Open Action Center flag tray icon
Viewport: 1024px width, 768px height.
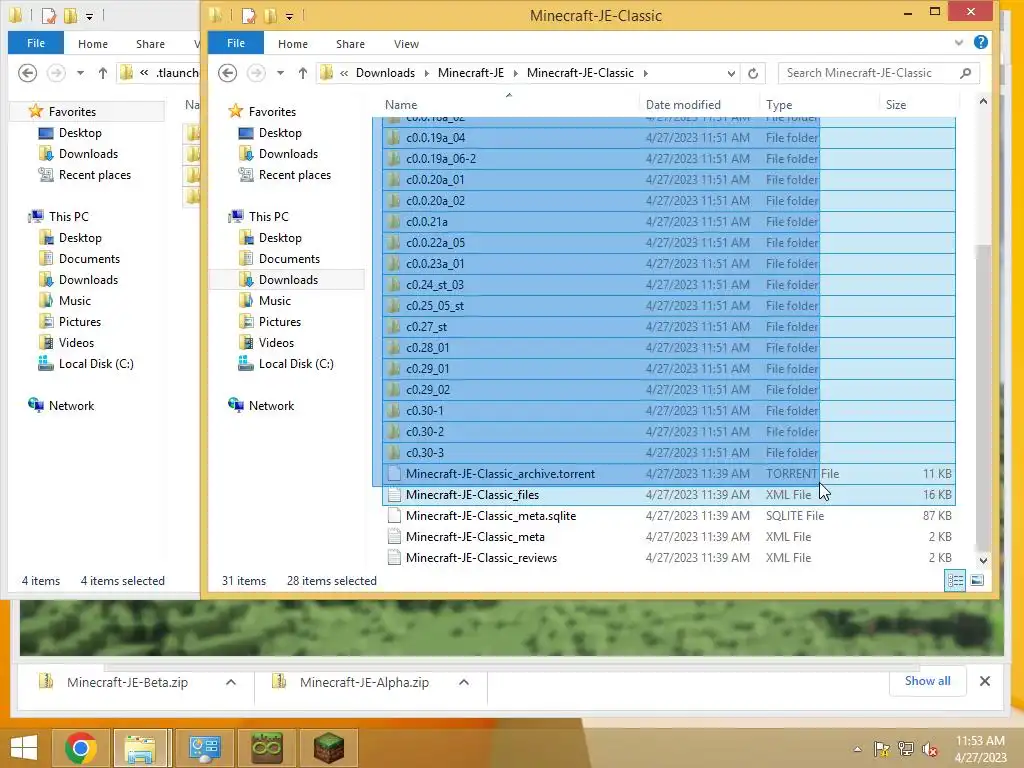[881, 750]
